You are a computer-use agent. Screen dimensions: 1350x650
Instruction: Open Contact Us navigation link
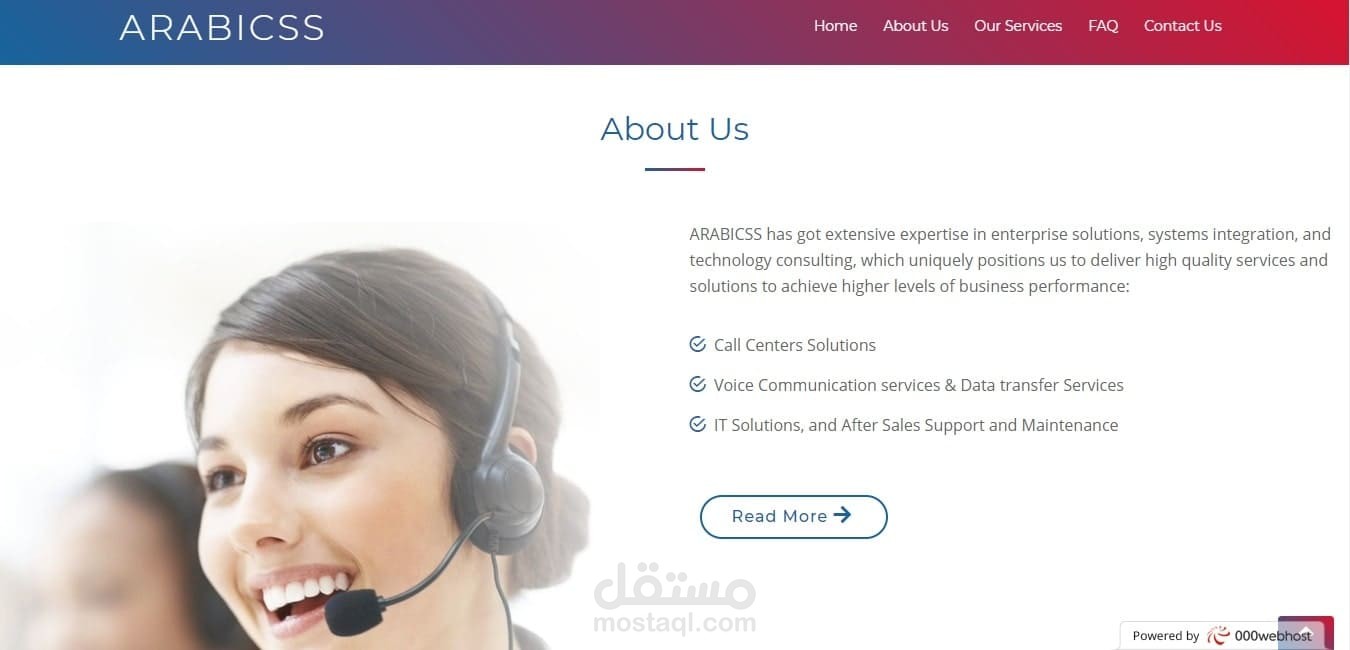click(1182, 26)
